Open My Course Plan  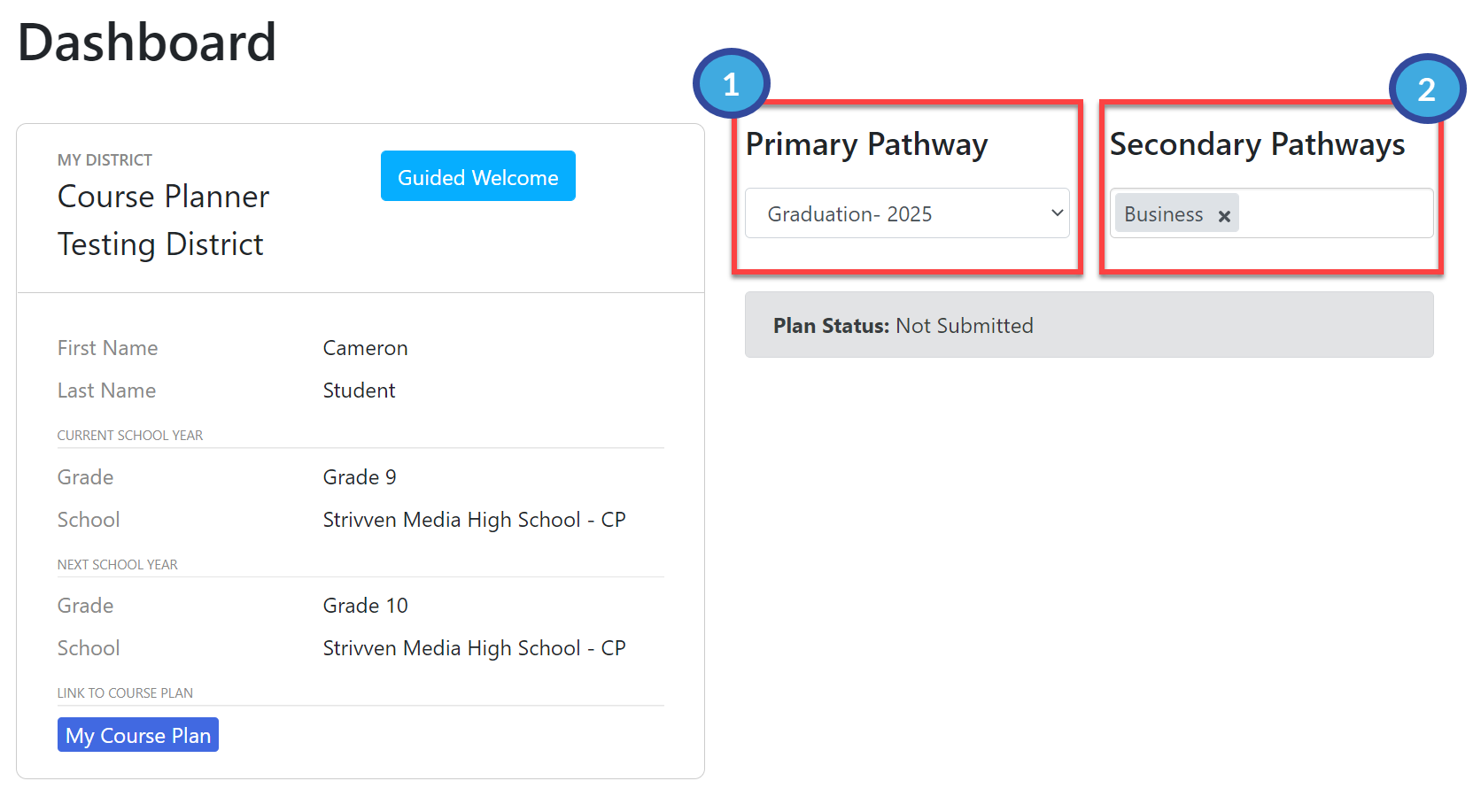pyautogui.click(x=137, y=734)
